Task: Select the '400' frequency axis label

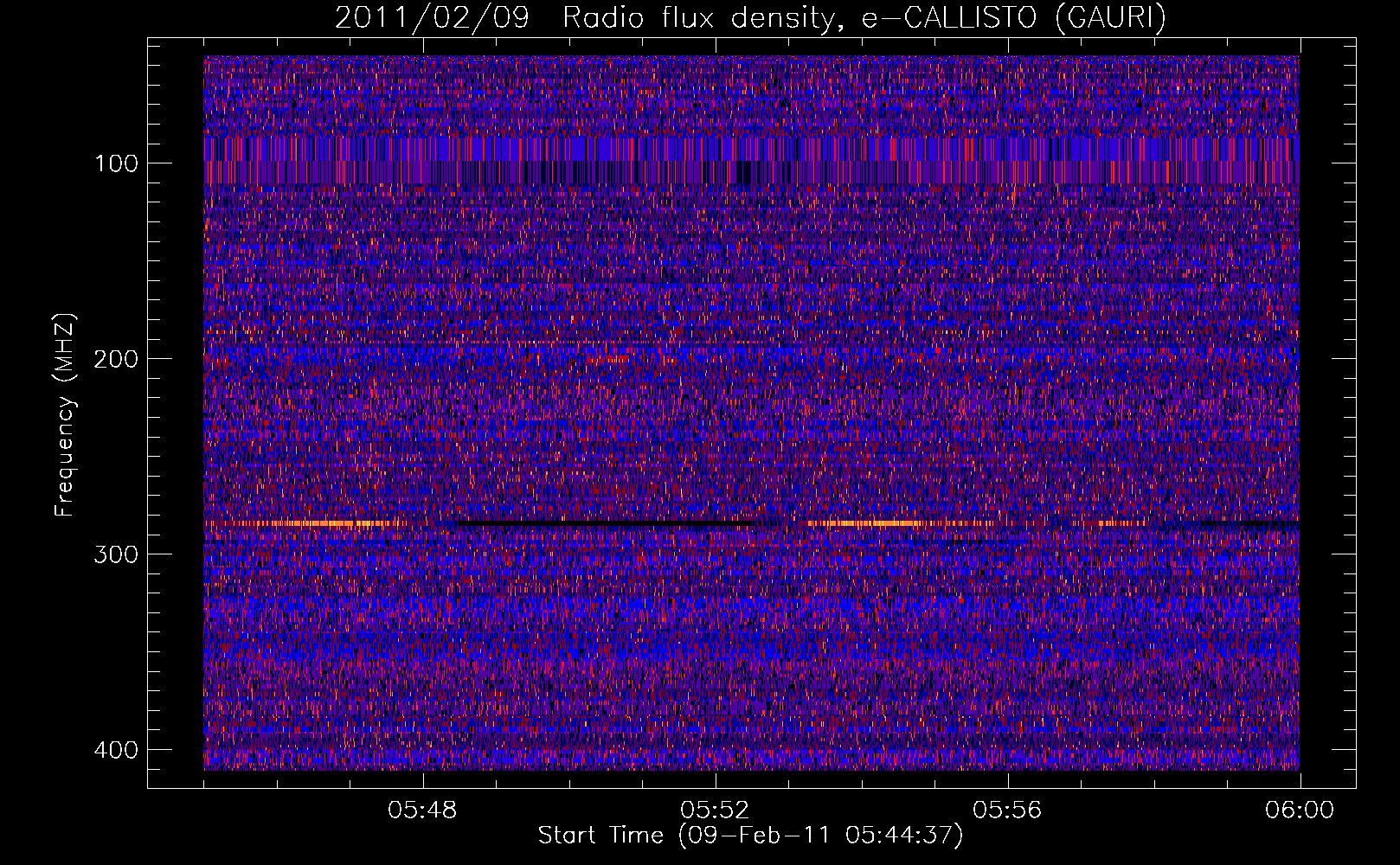Action: coord(115,750)
